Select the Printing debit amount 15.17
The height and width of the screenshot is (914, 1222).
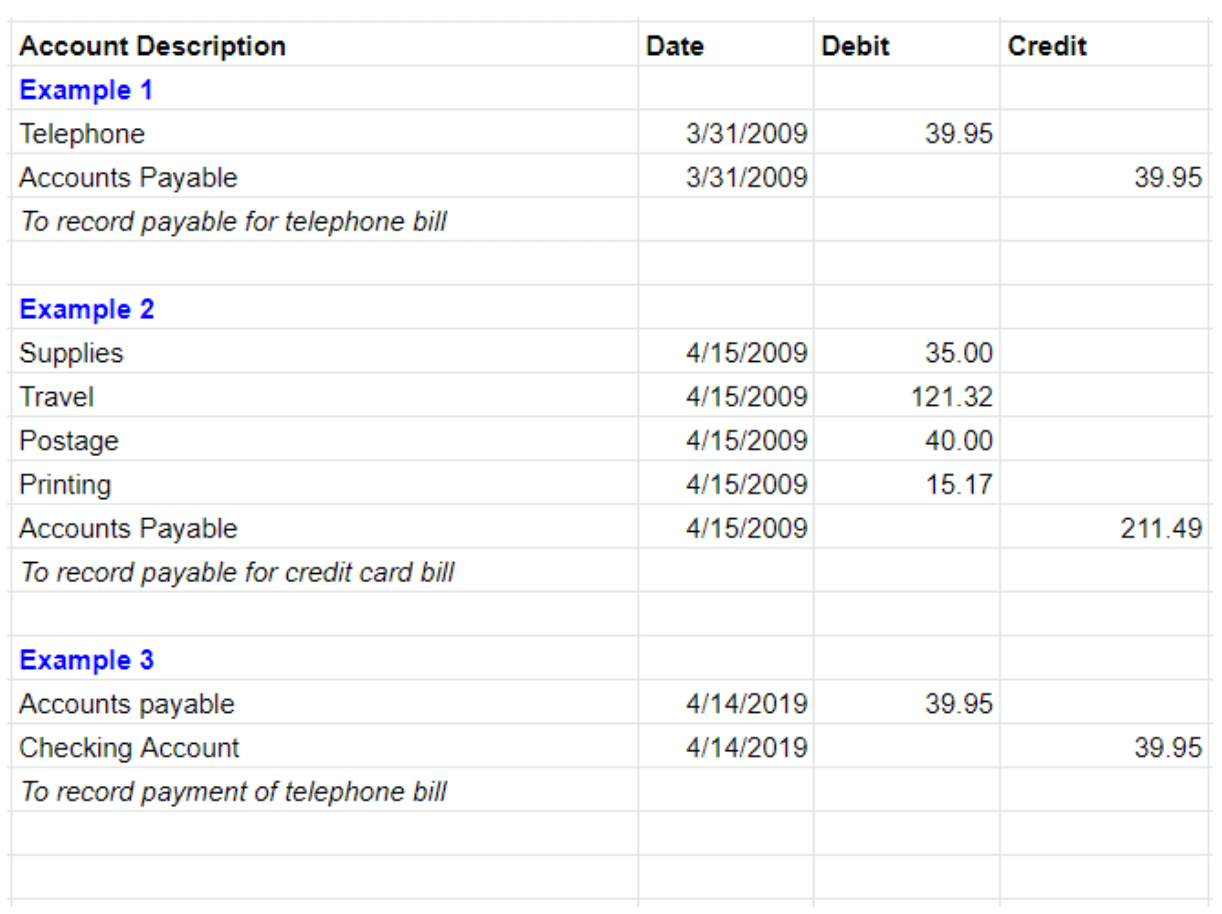tap(958, 485)
